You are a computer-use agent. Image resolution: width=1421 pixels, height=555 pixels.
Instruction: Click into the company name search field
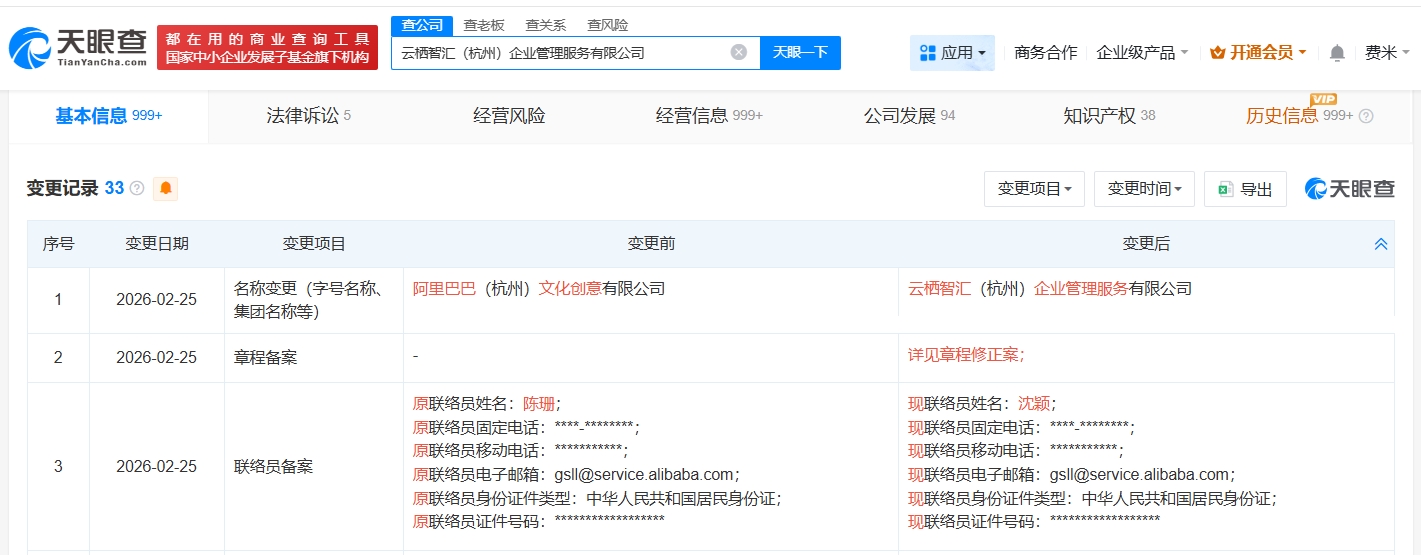(560, 53)
